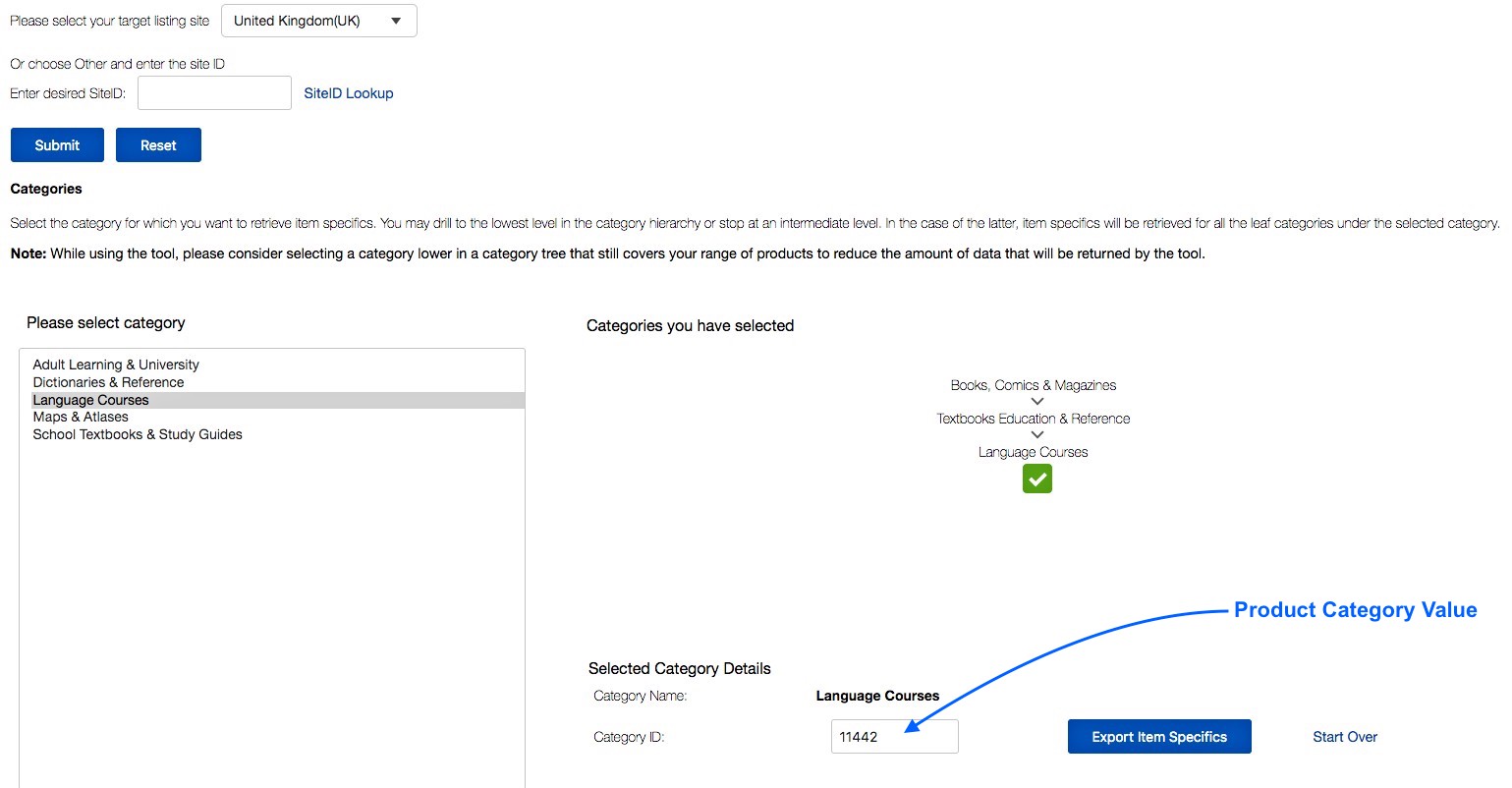
Task: Click the Start Over link
Action: [1344, 737]
